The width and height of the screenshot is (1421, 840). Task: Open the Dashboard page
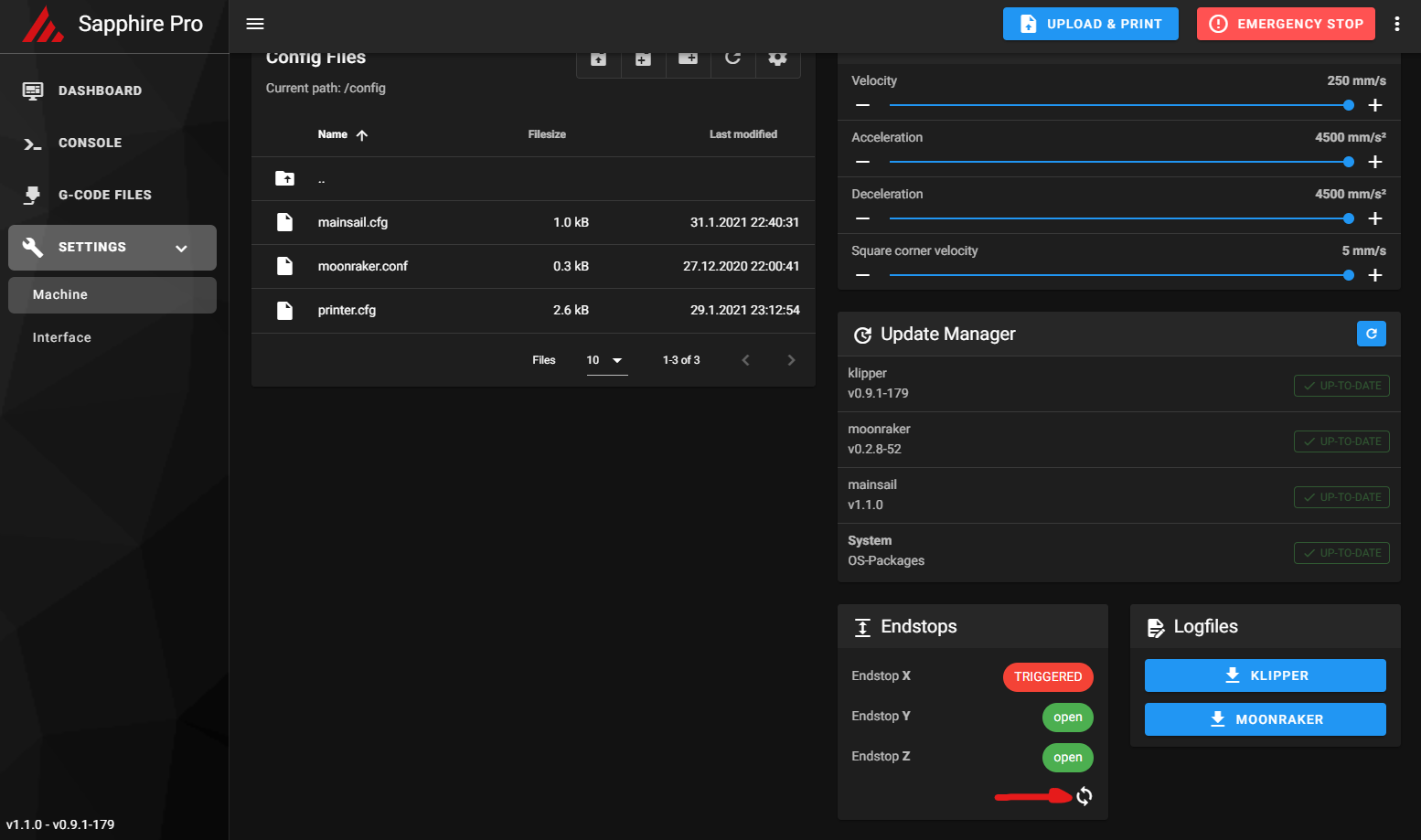click(x=100, y=90)
